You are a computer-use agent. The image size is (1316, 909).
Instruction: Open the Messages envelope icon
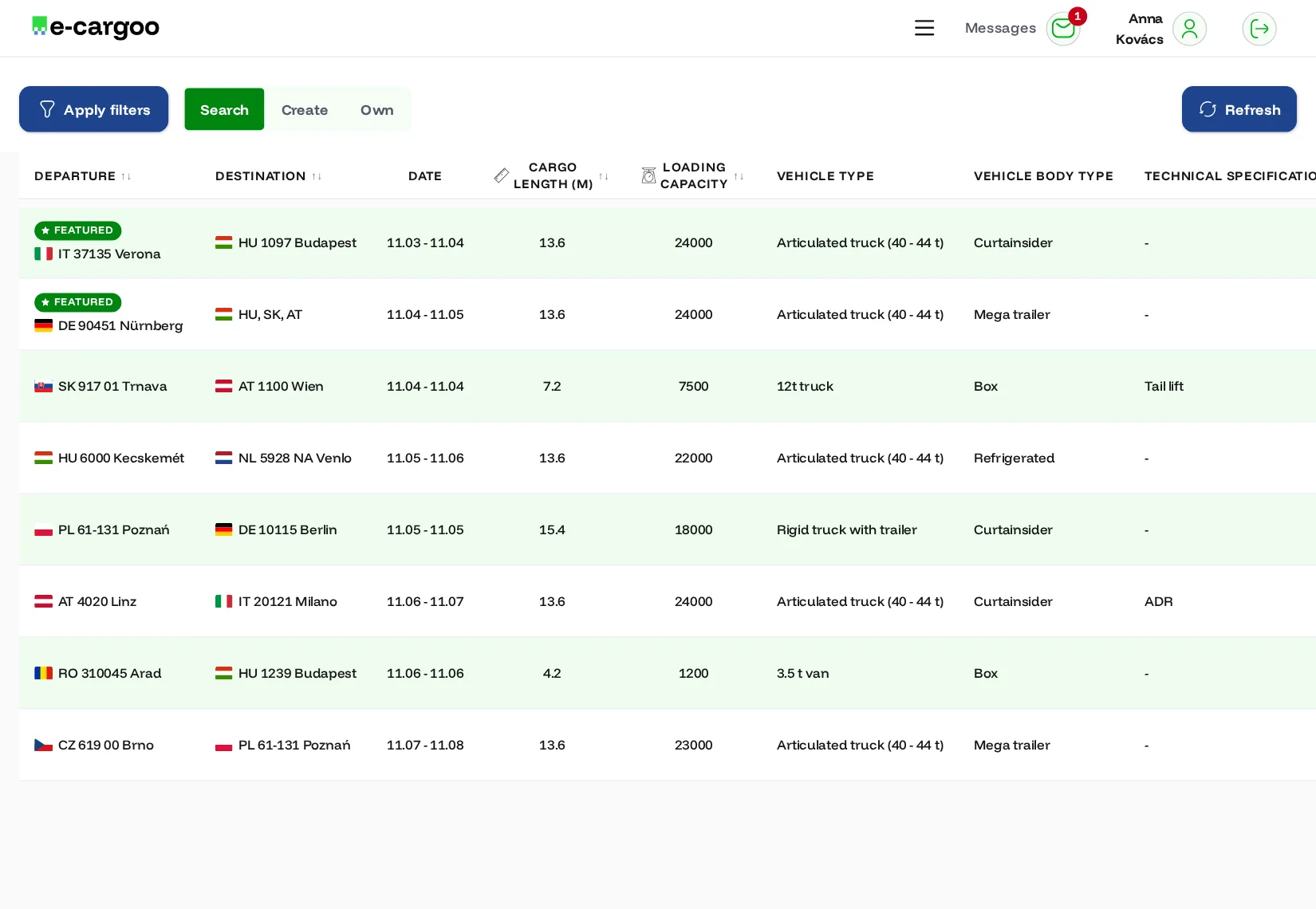[1063, 29]
